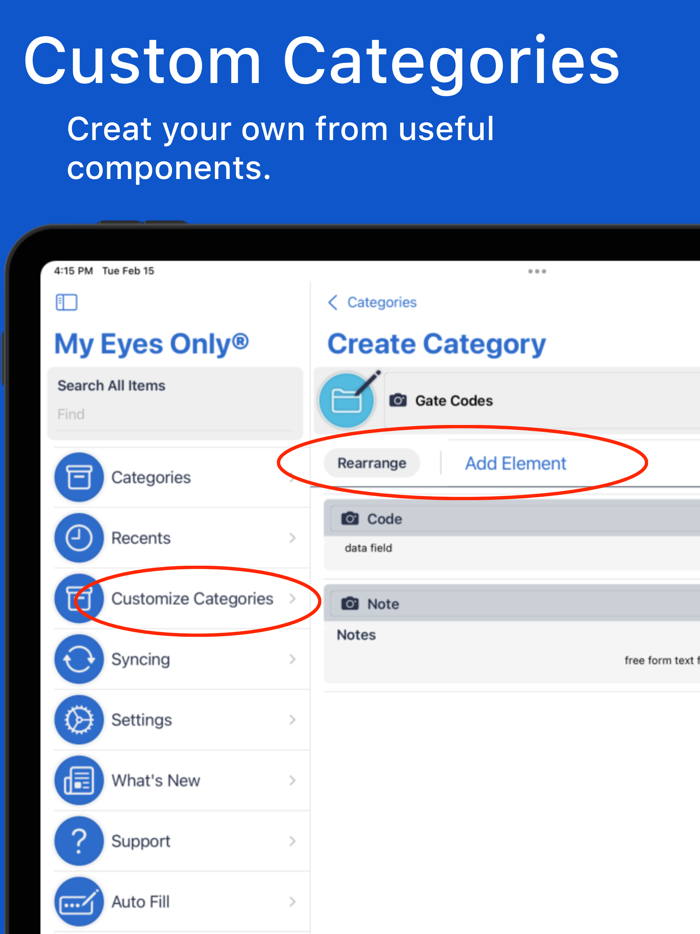Screen dimensions: 700x934
Task: Click the Notes free form text area
Action: tap(512, 652)
